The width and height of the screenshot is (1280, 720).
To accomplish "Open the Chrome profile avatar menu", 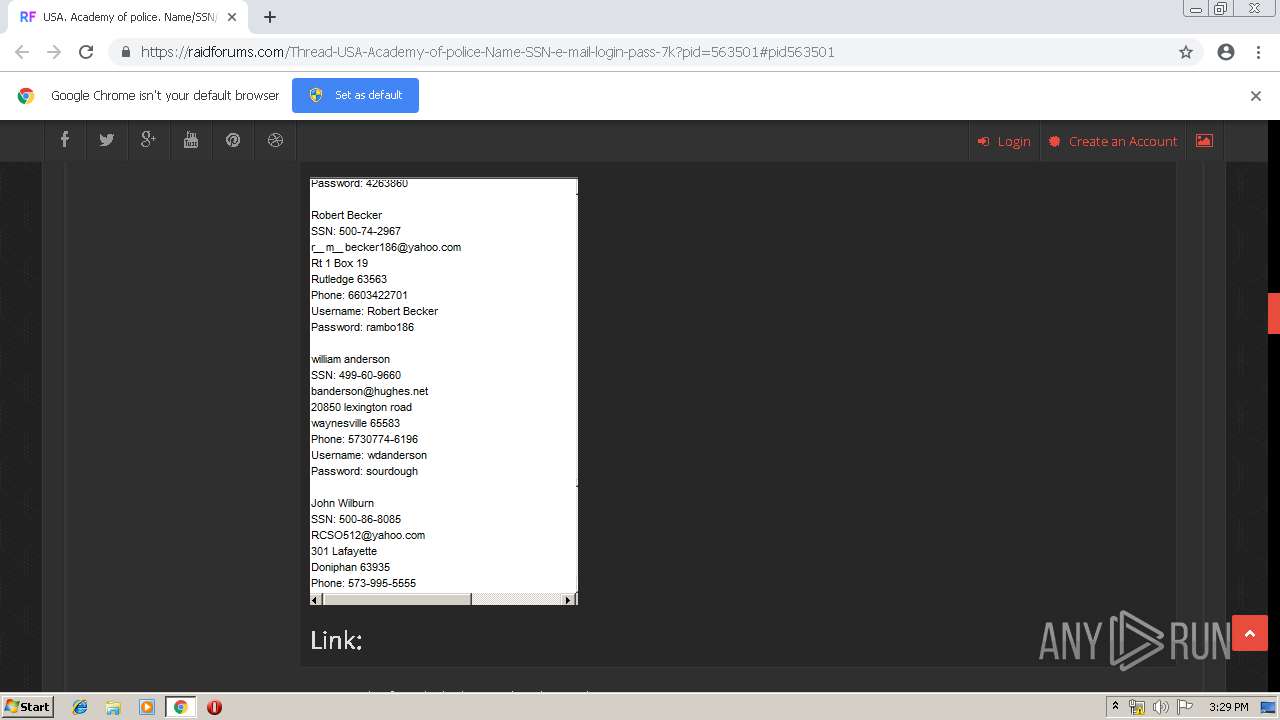I will tap(1226, 52).
